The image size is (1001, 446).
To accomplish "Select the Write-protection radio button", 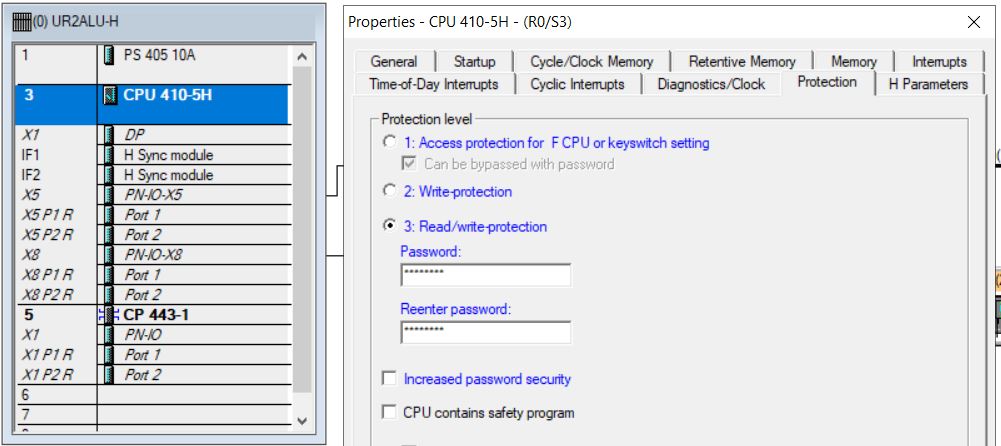I will tap(389, 191).
